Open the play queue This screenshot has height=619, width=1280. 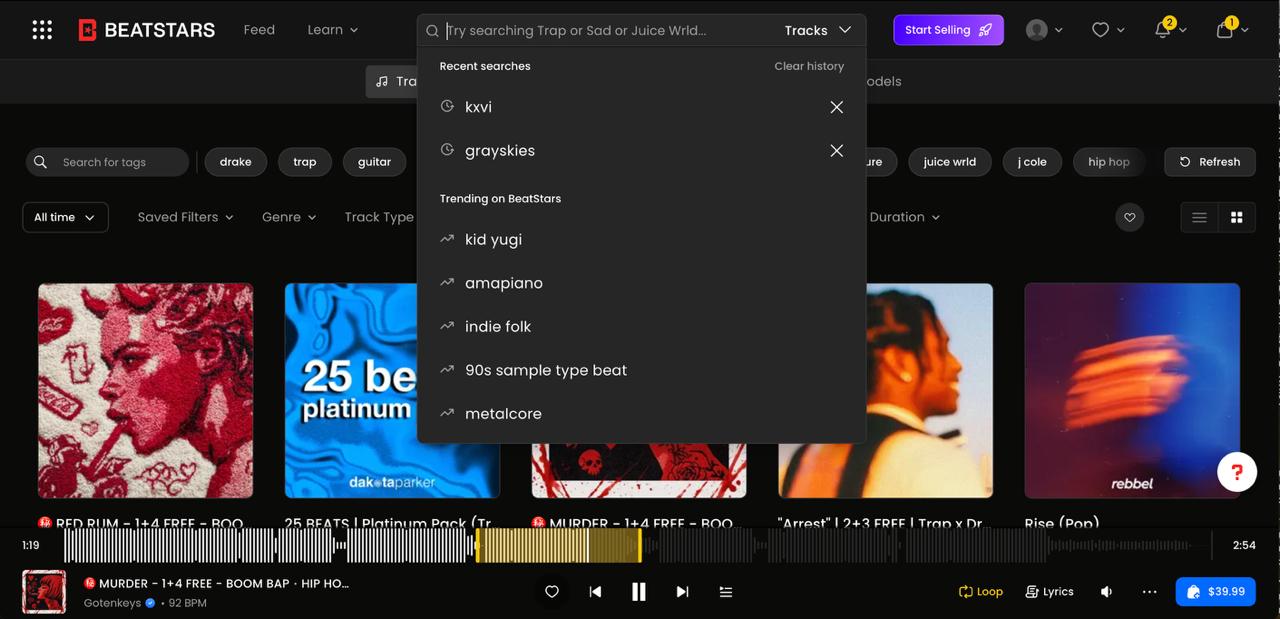[x=726, y=592]
